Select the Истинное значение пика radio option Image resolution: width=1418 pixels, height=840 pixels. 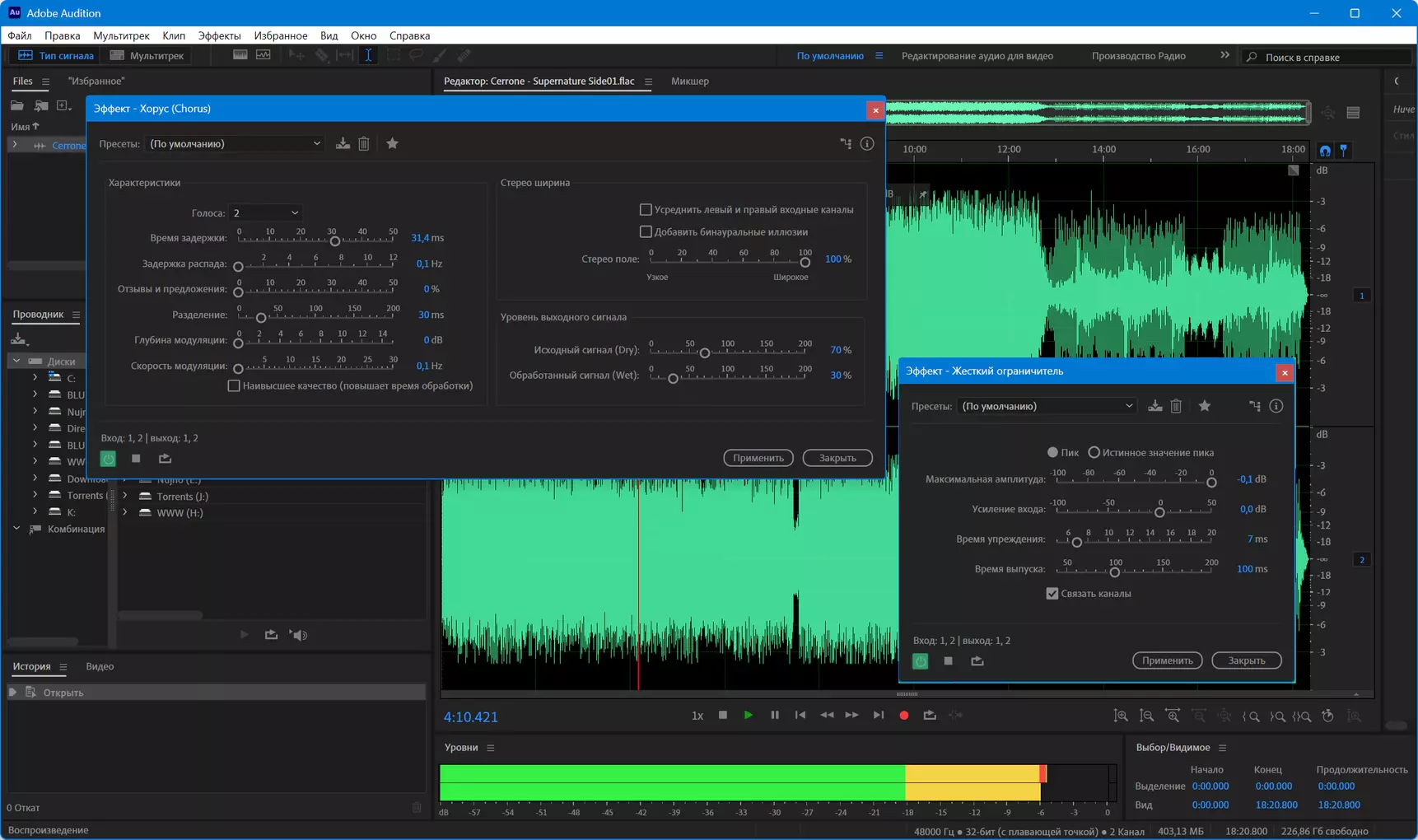pos(1094,452)
